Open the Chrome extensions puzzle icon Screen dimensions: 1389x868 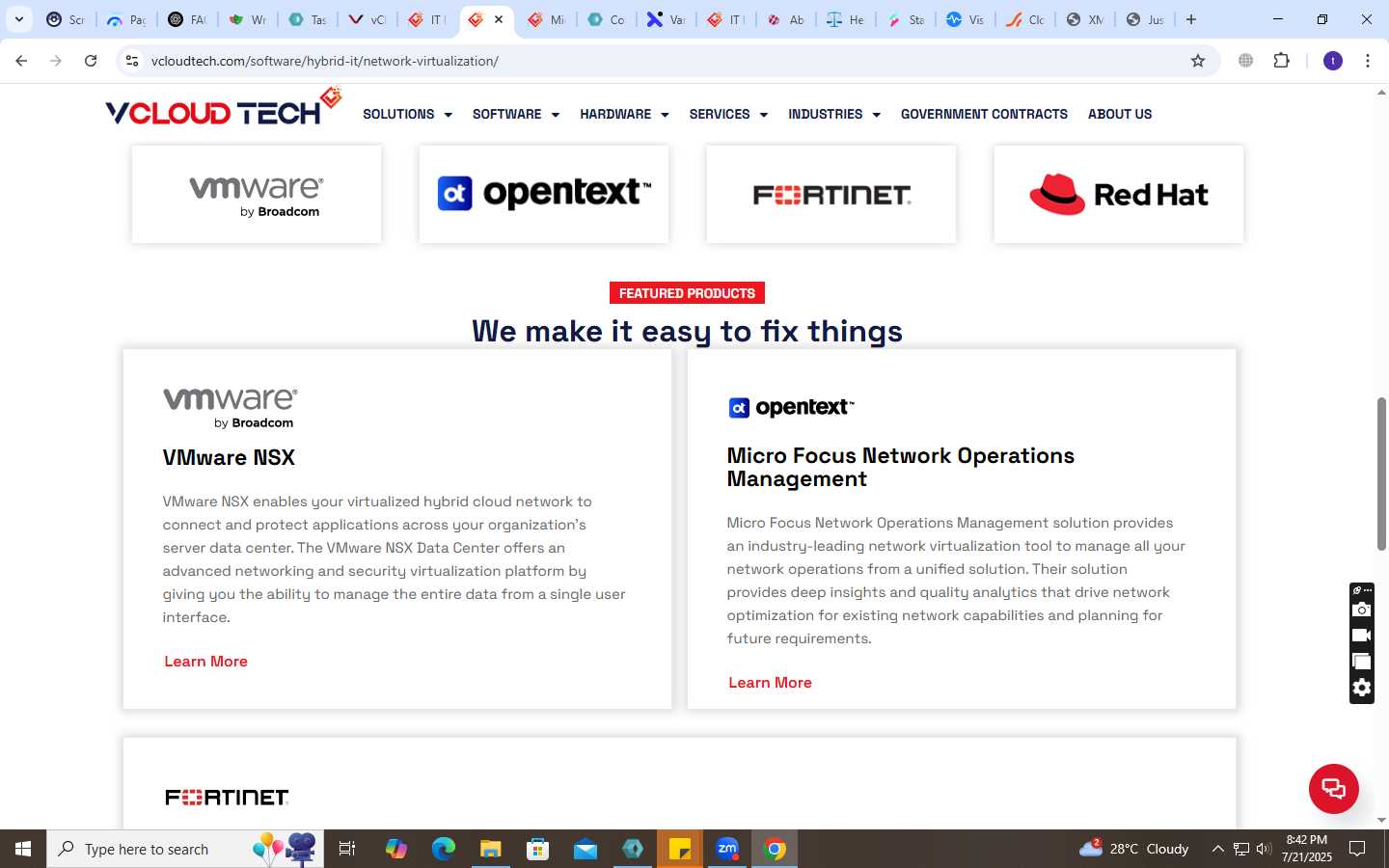(1281, 61)
